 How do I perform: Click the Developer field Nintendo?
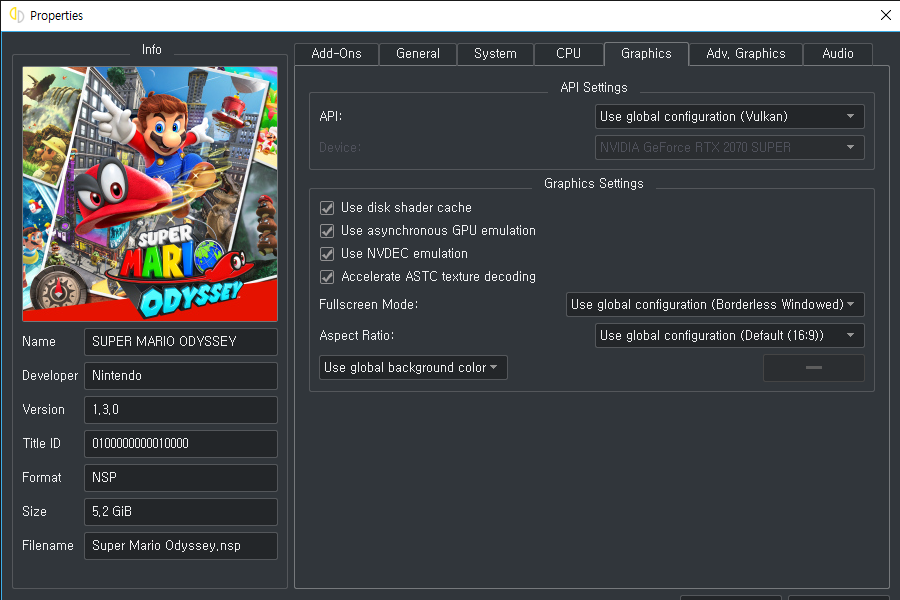point(181,376)
